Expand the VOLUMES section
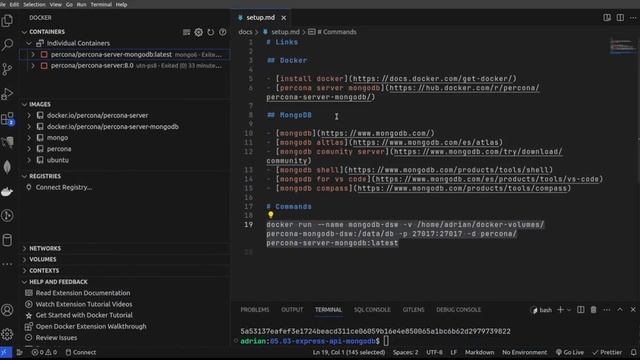 24,260
